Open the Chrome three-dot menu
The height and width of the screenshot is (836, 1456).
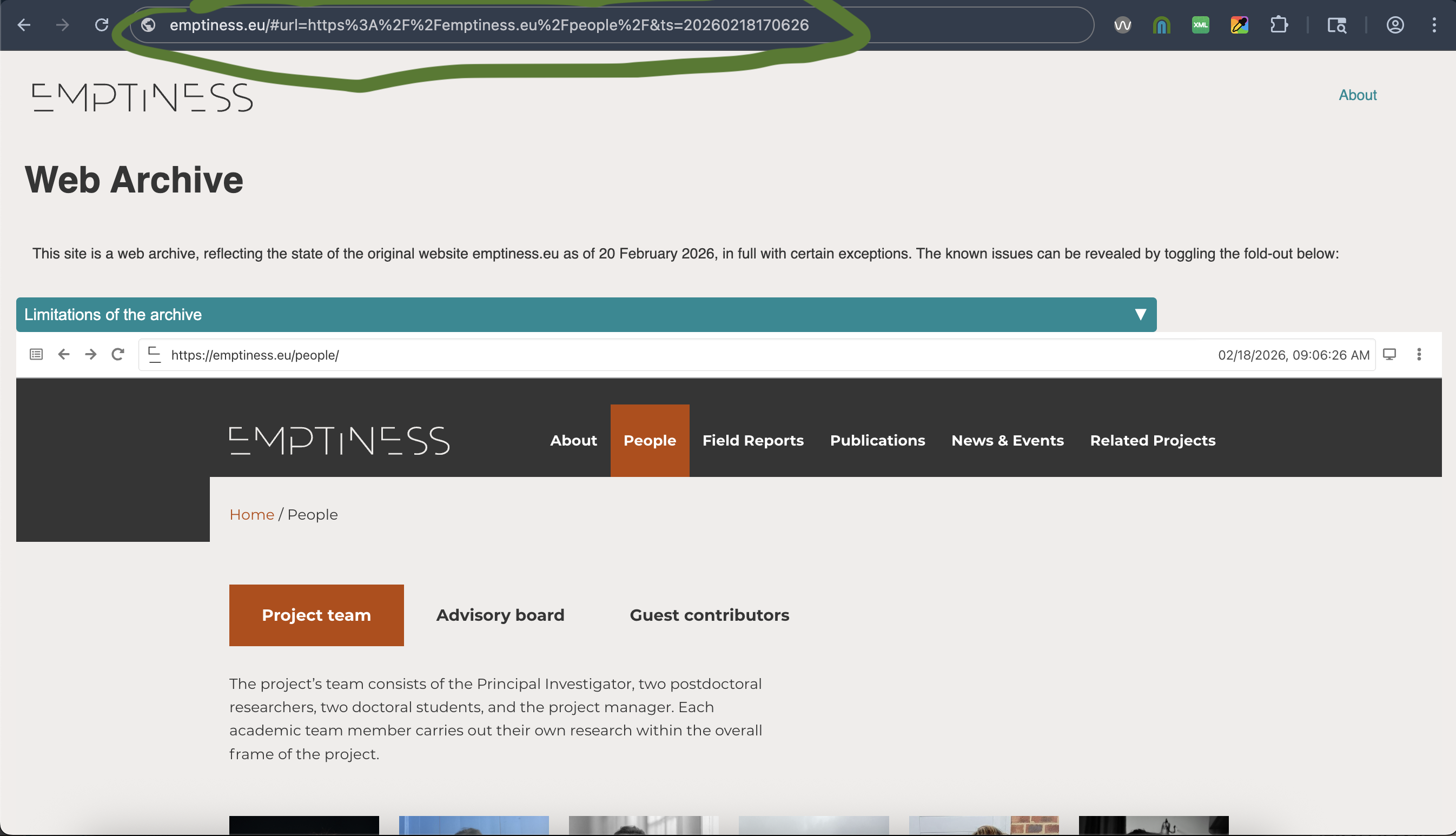1434,25
